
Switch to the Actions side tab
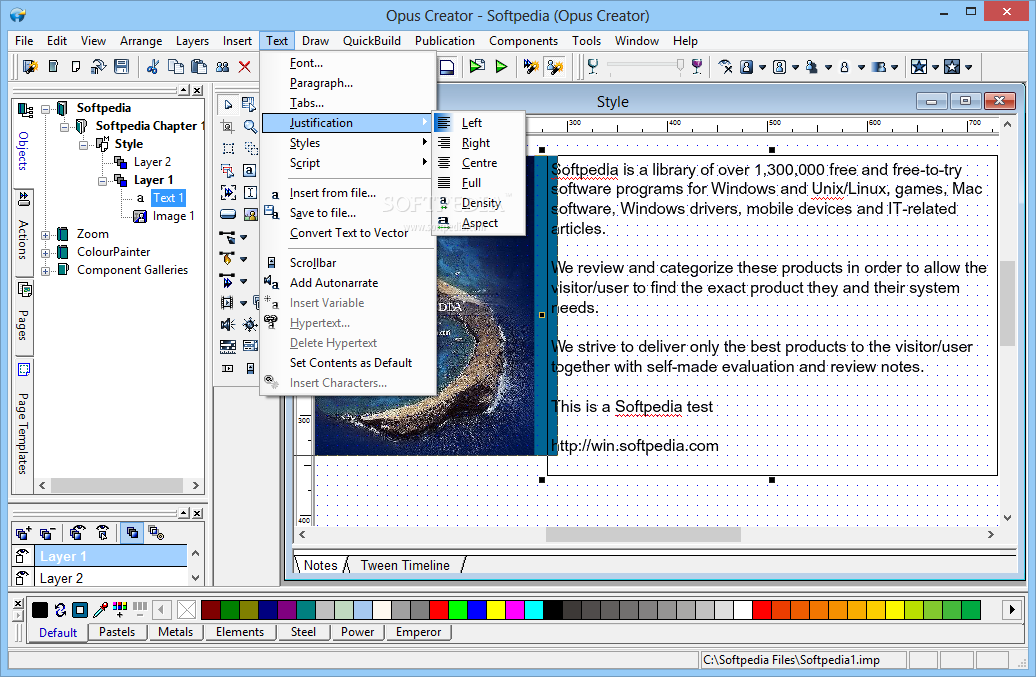coord(23,231)
